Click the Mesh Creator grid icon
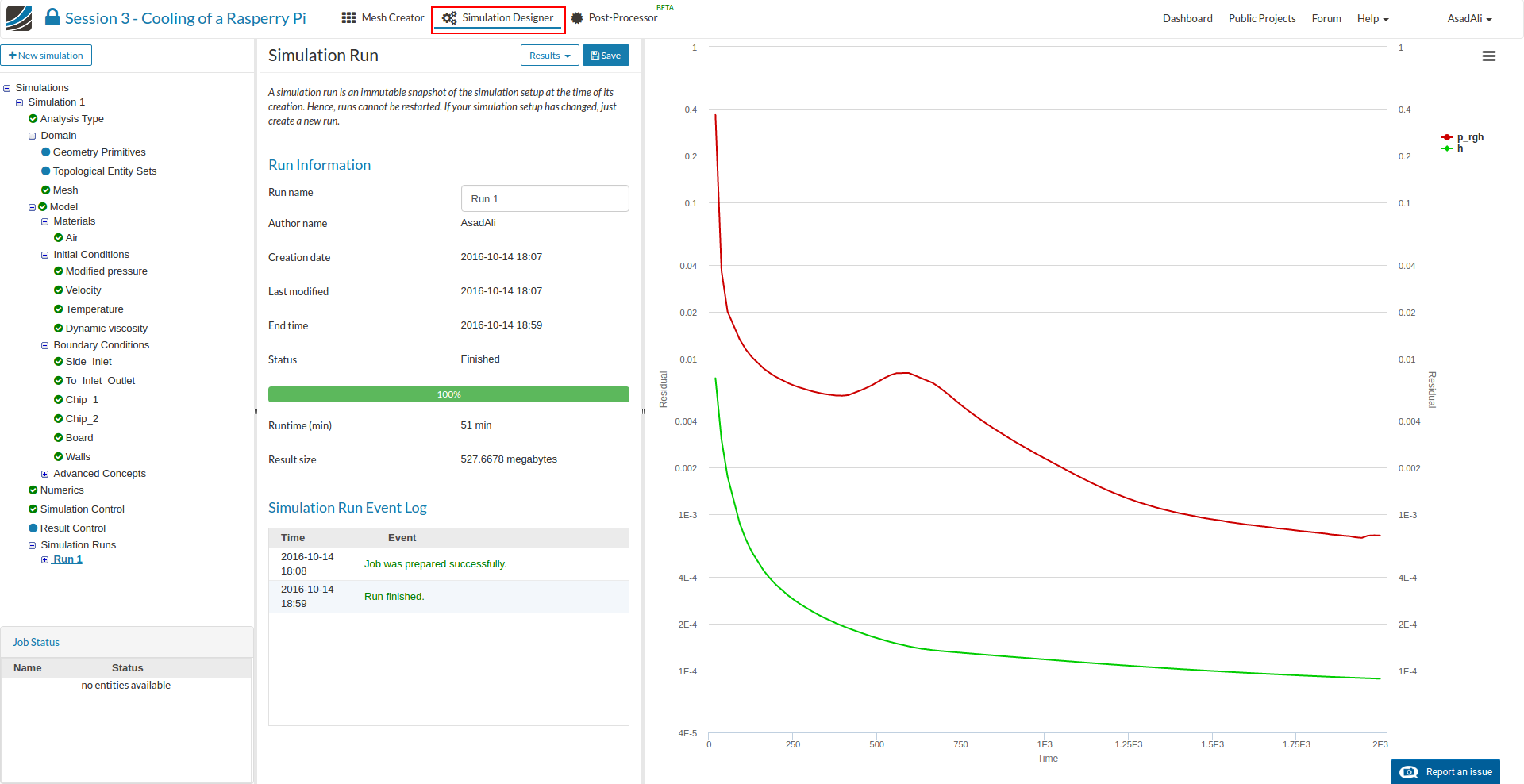1524x784 pixels. [348, 17]
